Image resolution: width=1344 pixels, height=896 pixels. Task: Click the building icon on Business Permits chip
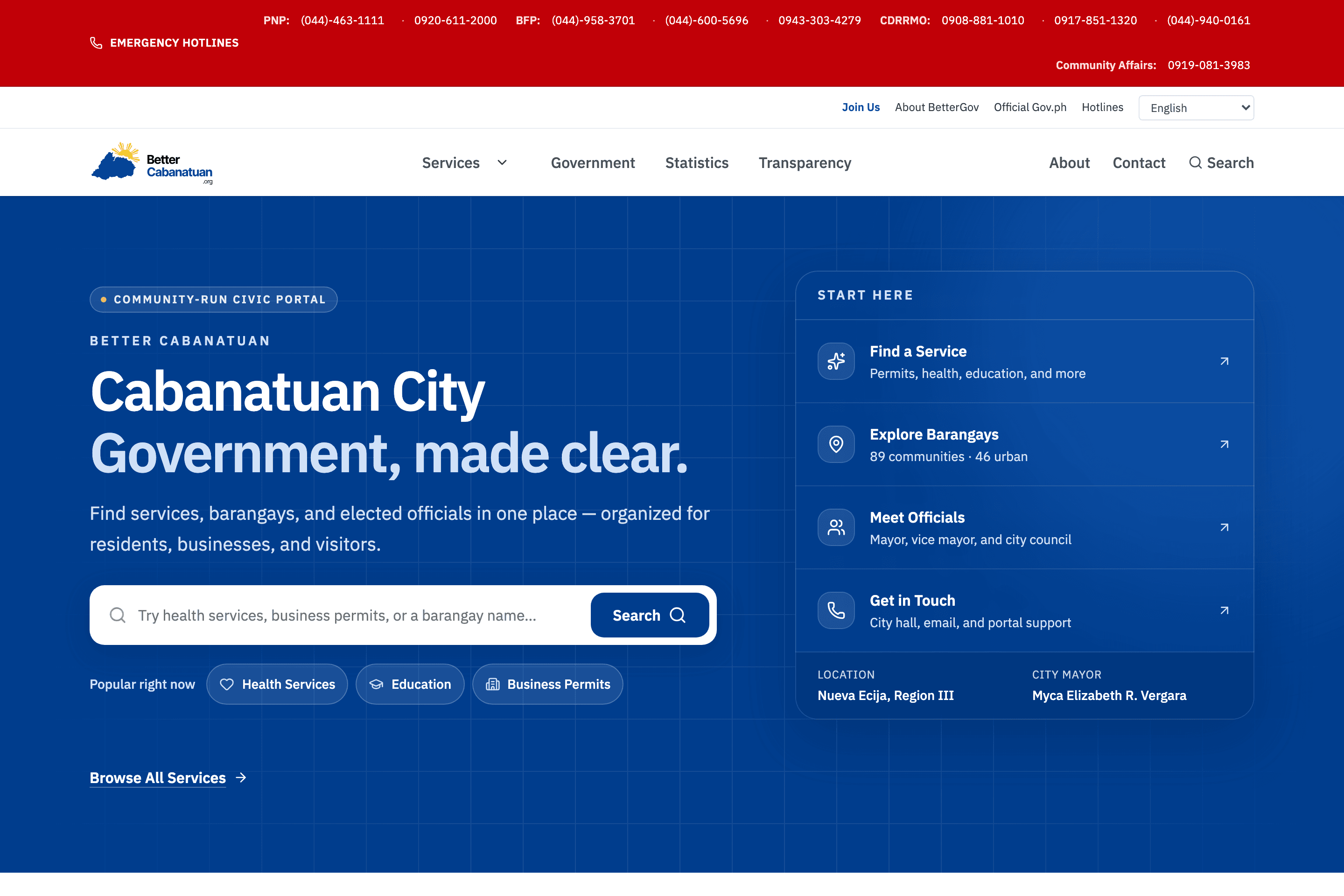tap(493, 684)
